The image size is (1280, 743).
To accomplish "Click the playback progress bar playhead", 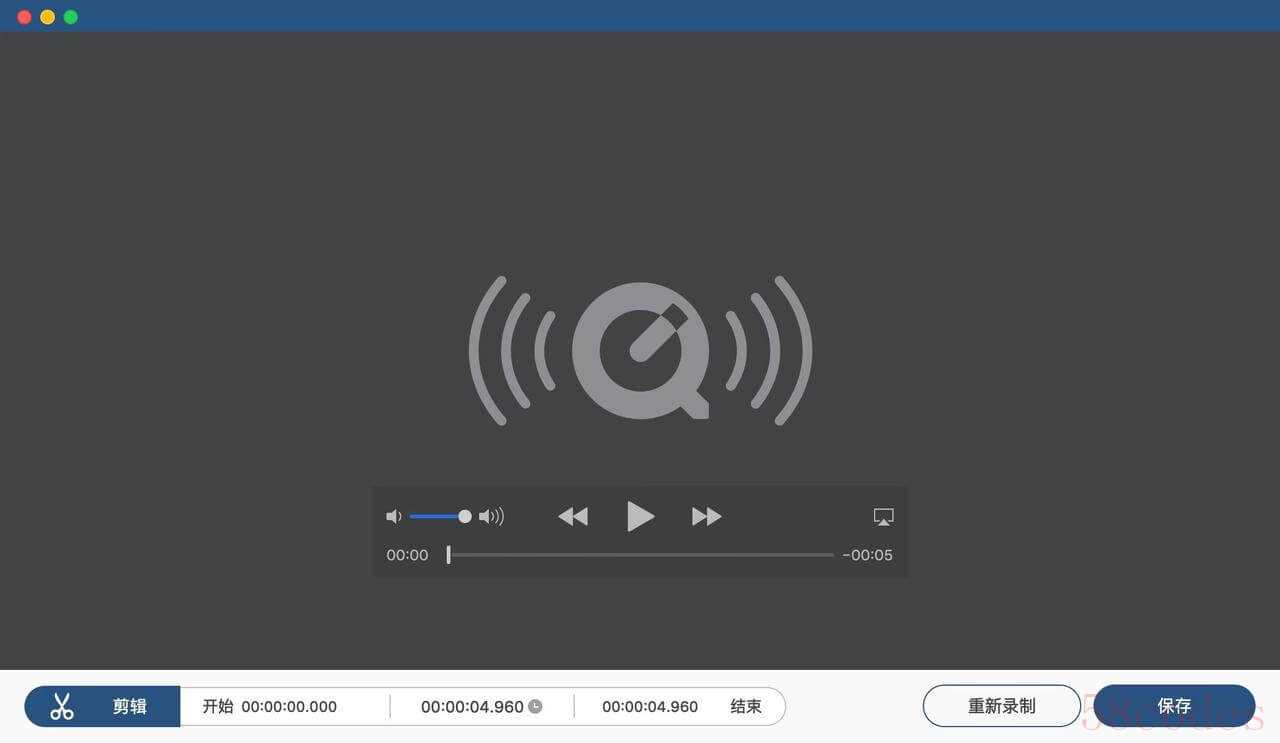I will (x=448, y=554).
